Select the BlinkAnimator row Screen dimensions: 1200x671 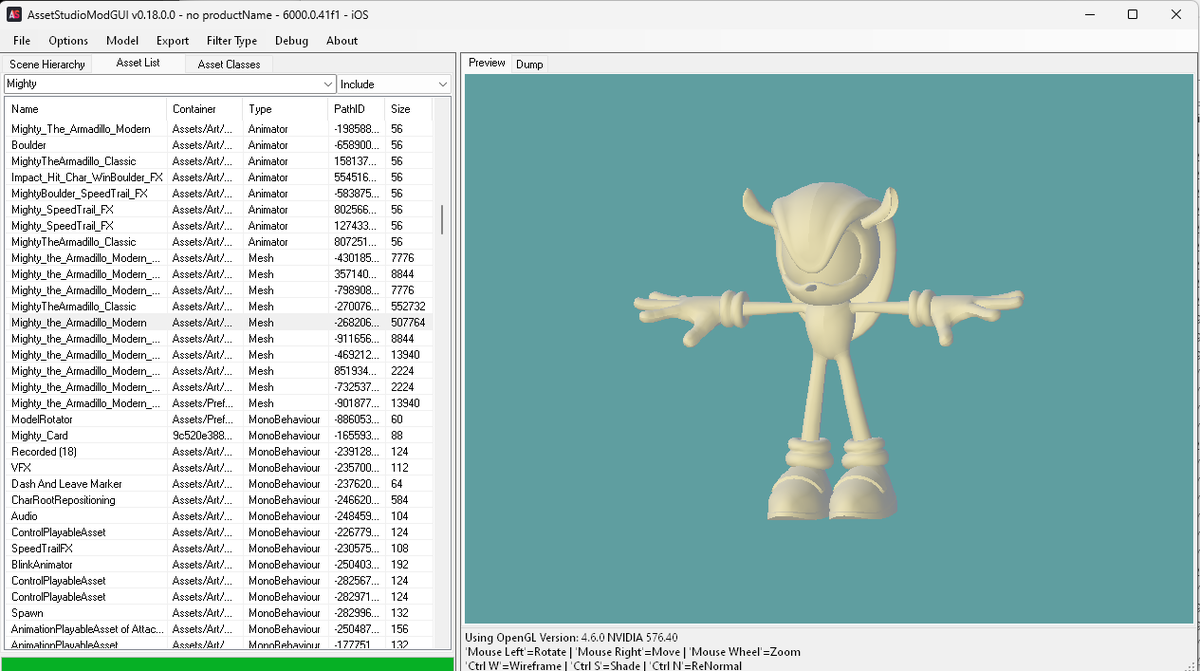tap(219, 564)
